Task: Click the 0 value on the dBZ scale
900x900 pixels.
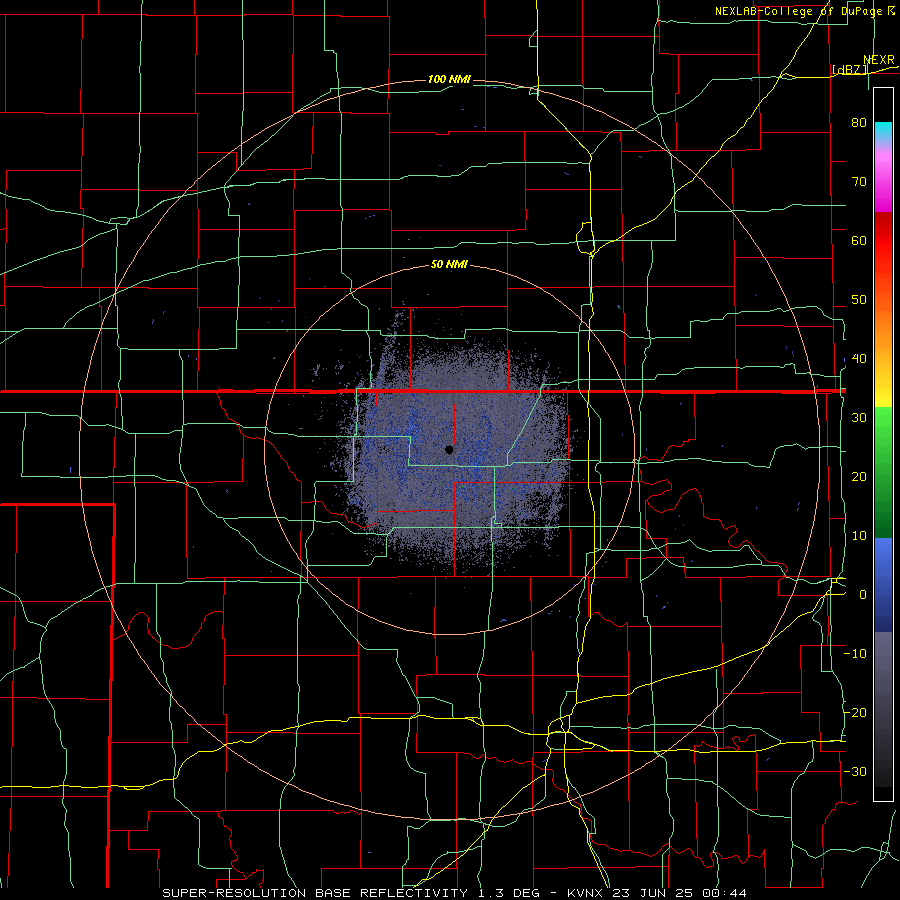Action: pos(863,595)
